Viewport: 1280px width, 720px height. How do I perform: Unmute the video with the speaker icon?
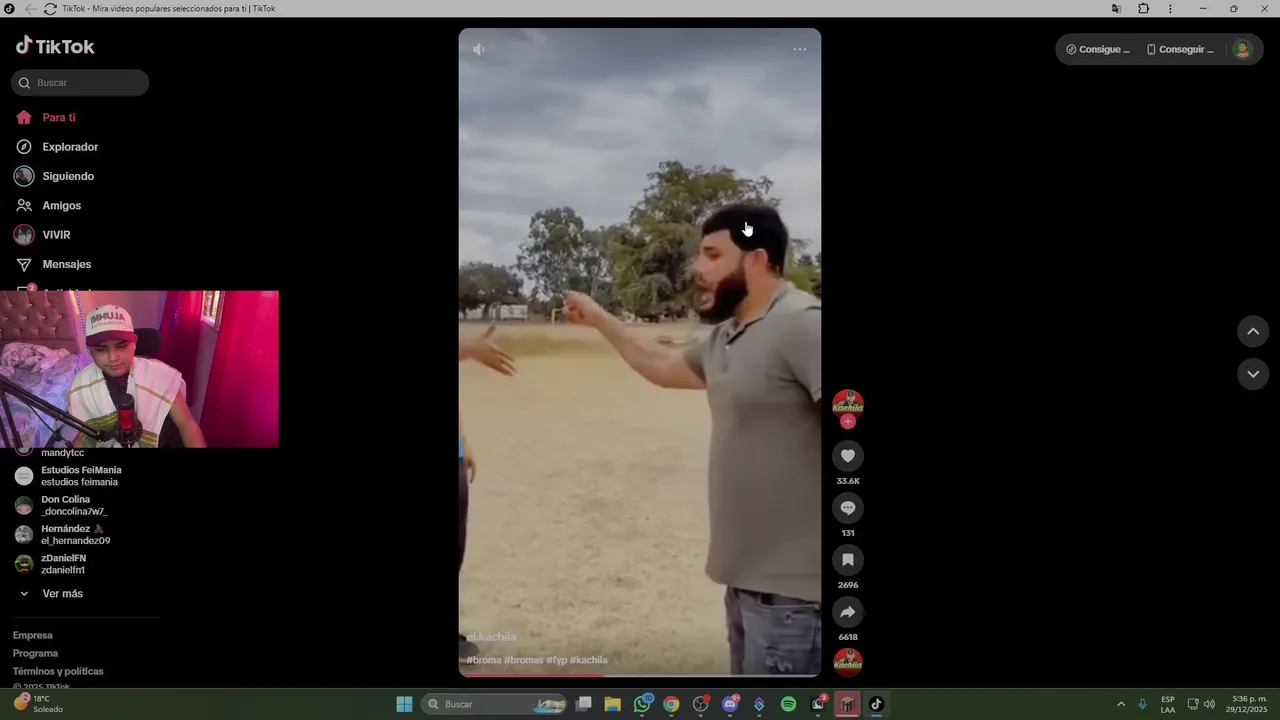pos(479,49)
